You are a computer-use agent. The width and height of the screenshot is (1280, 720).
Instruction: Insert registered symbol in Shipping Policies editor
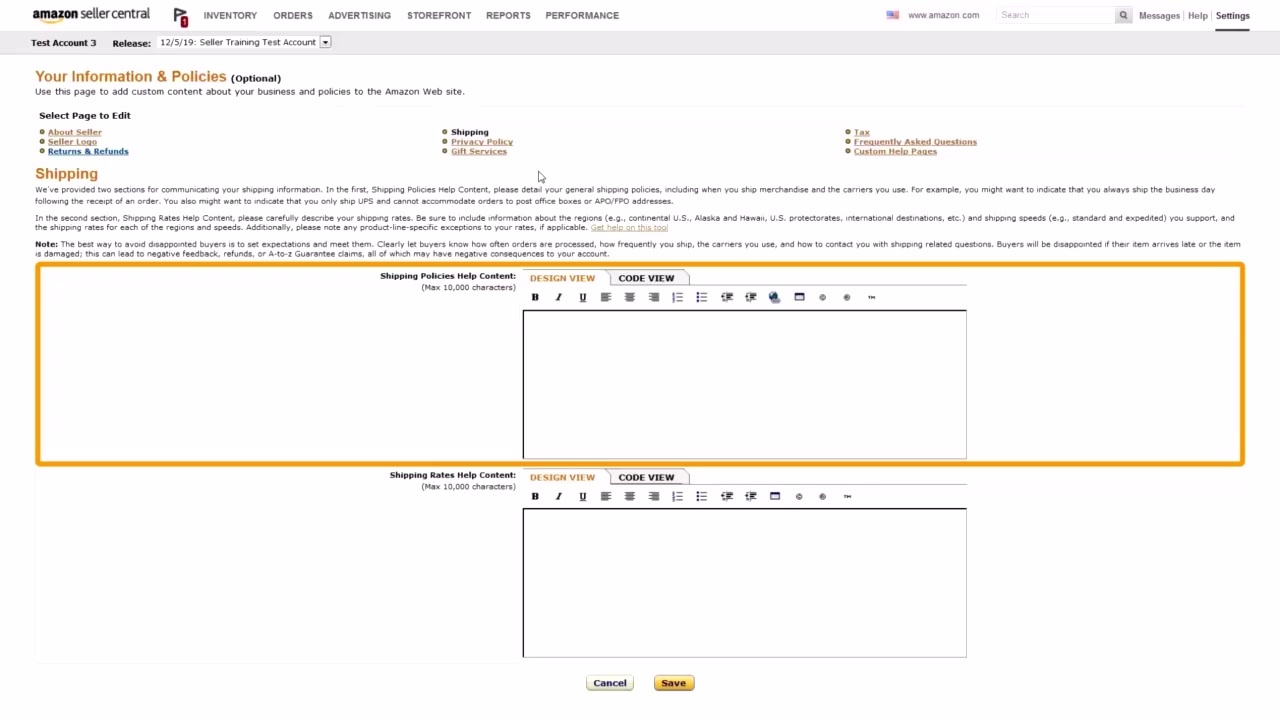coord(847,297)
